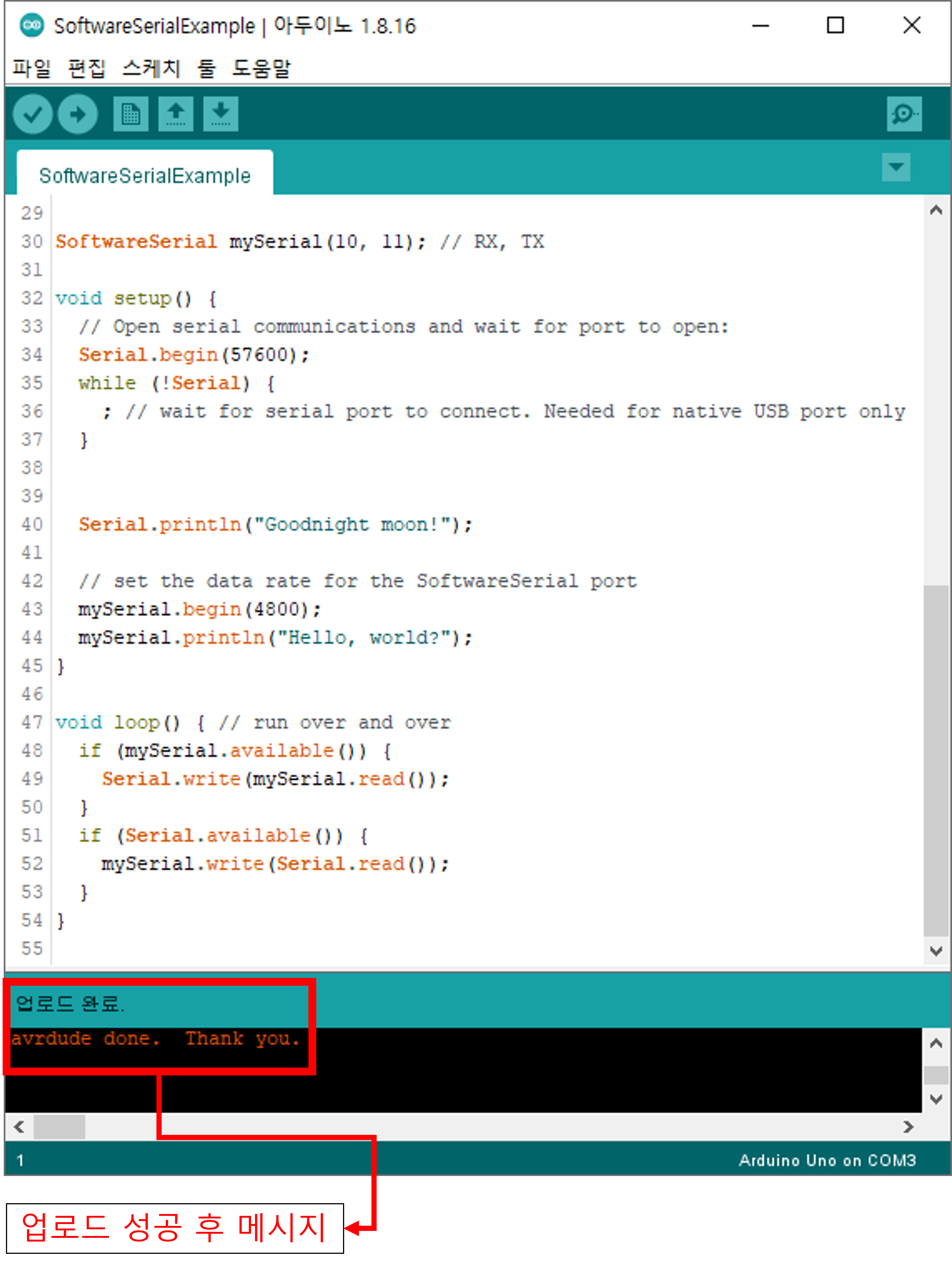Viewport: 952px width, 1265px height.
Task: Open the 툴 menu
Action: point(206,69)
